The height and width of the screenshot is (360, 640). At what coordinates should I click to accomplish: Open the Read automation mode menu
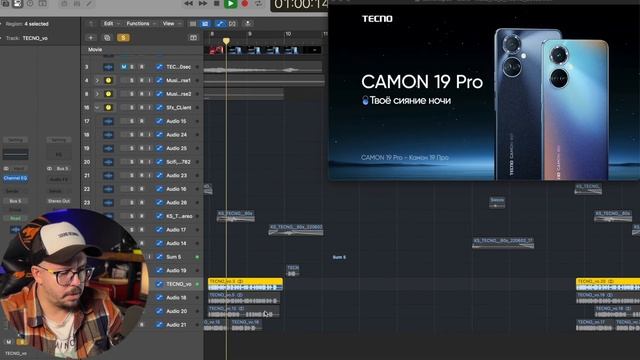[15, 218]
